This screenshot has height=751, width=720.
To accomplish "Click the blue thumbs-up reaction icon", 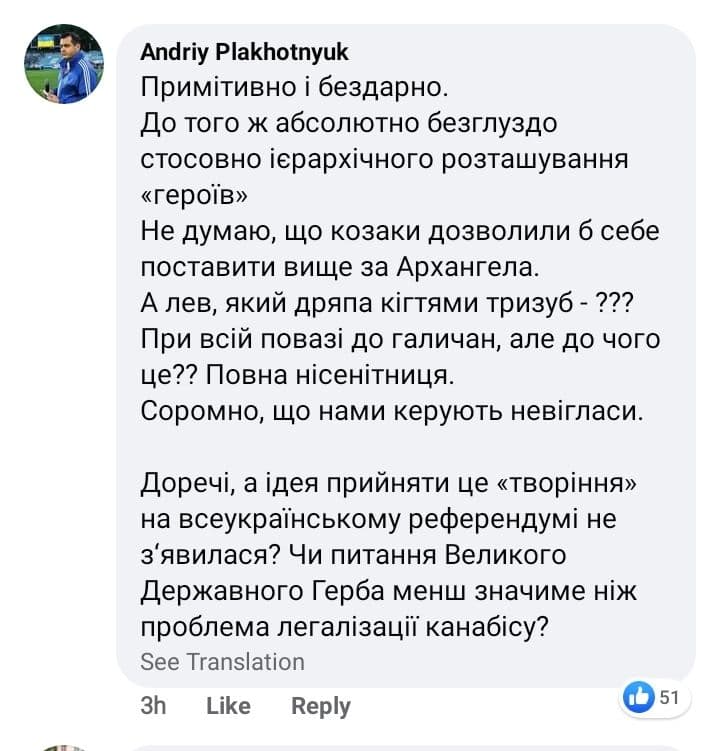I will (637, 697).
